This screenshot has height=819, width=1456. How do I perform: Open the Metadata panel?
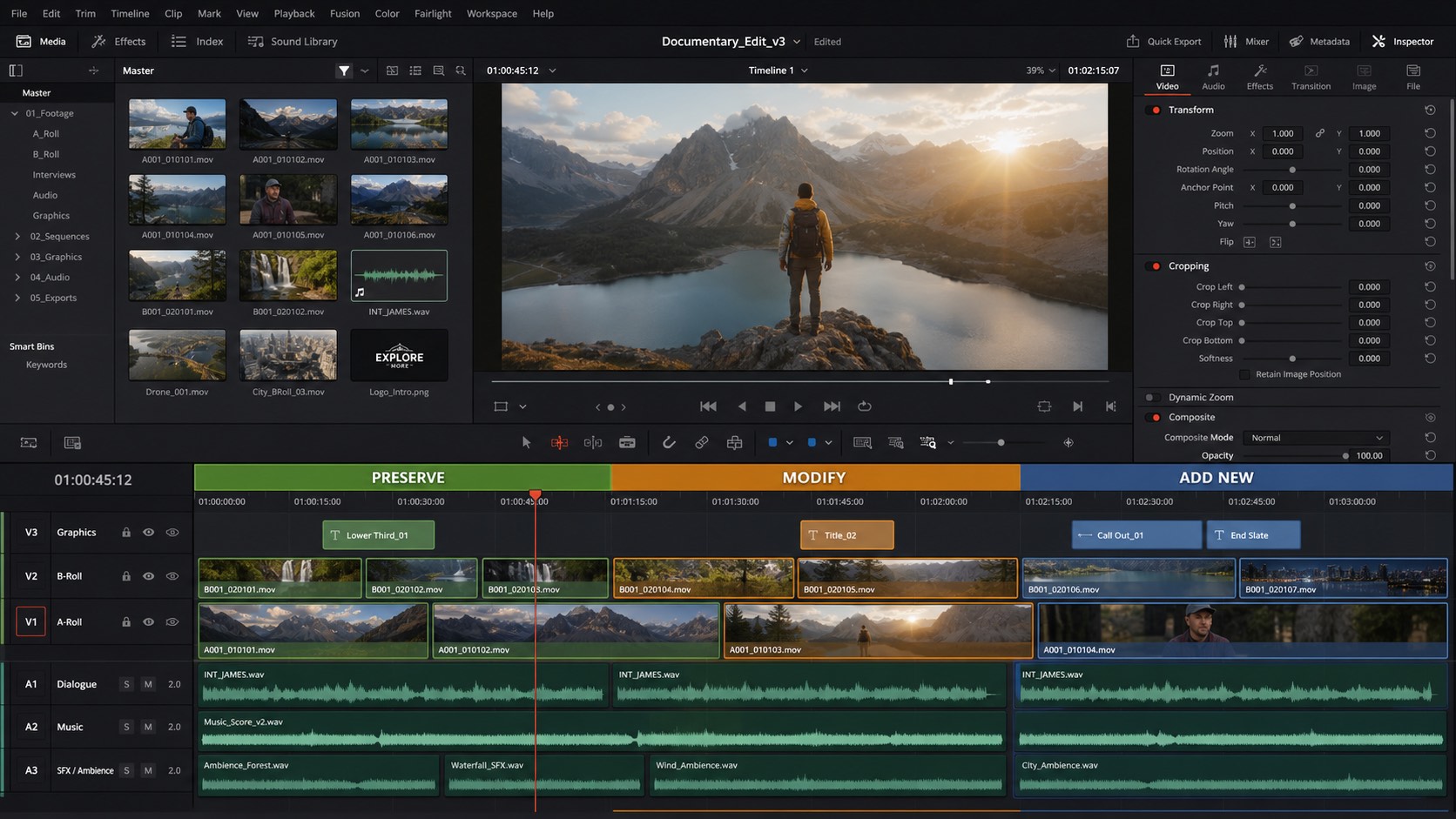point(1320,42)
